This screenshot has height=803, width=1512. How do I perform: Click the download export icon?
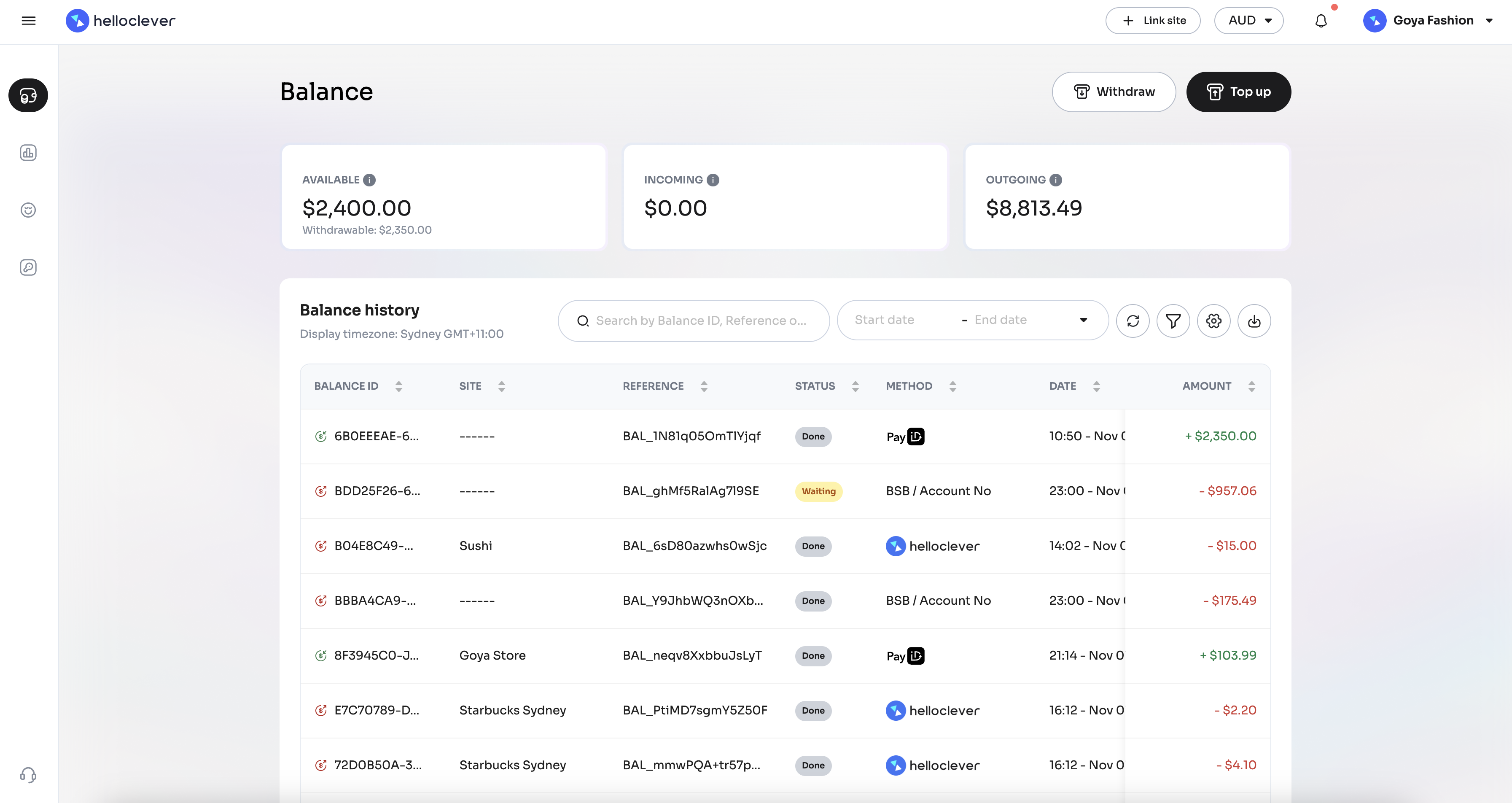(1254, 321)
